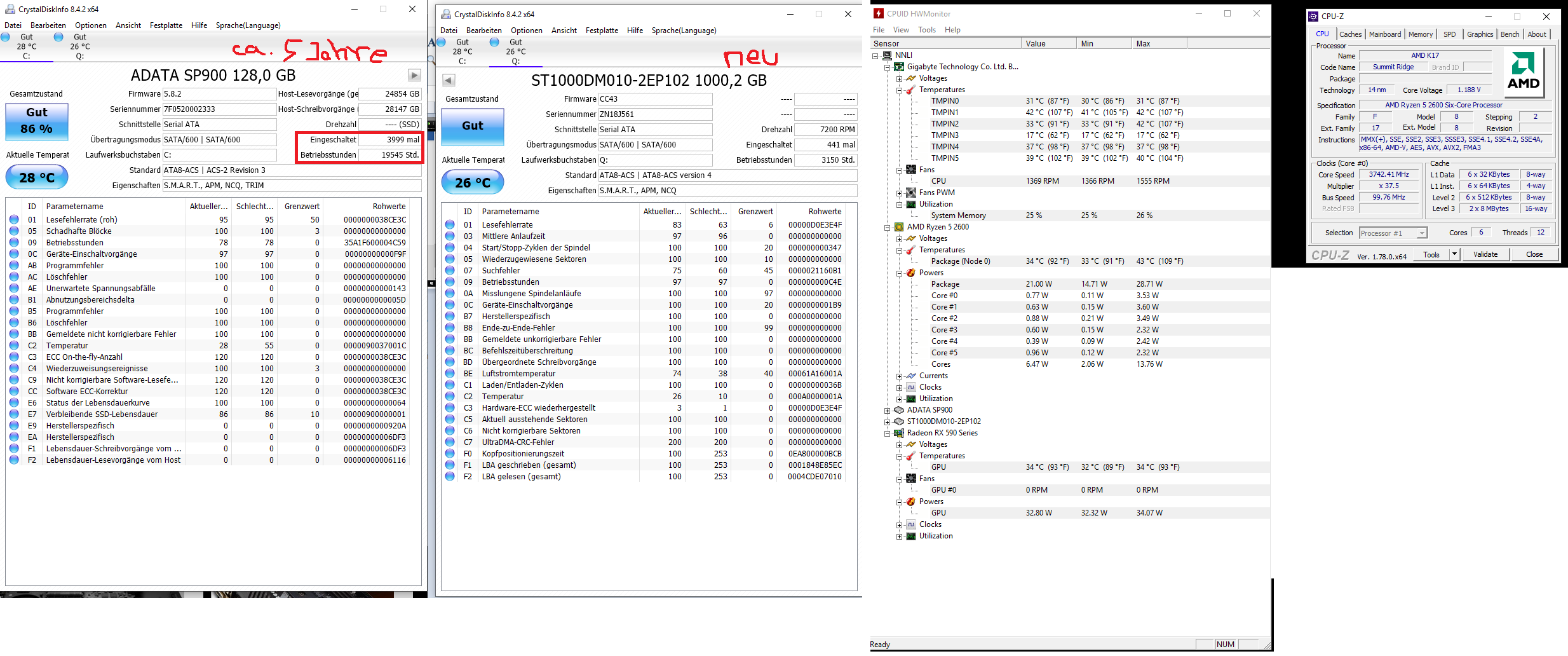
Task: Click the status circle for Luftstromtemperatur row
Action: point(450,374)
